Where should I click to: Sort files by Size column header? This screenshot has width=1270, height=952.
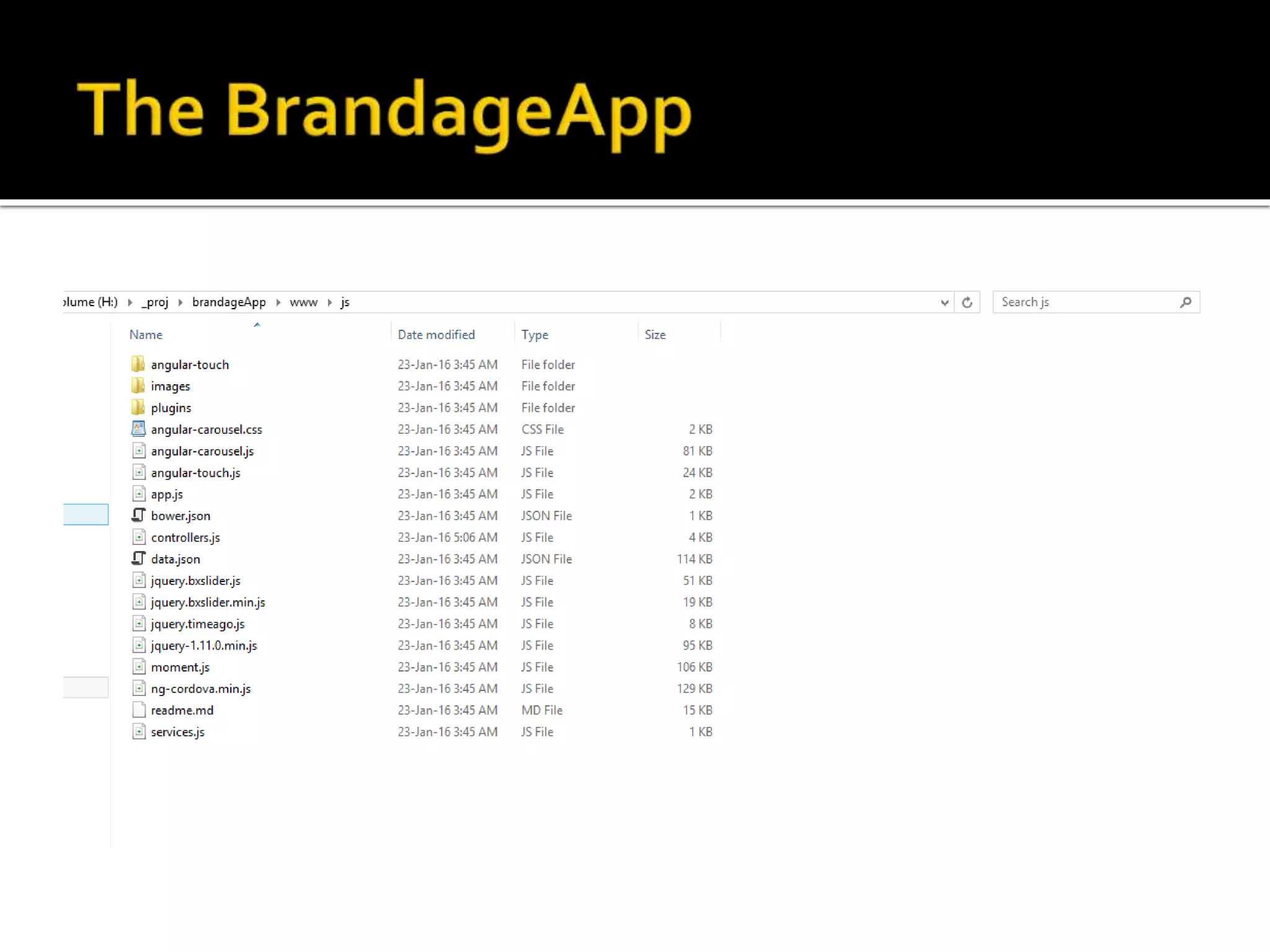pyautogui.click(x=655, y=335)
